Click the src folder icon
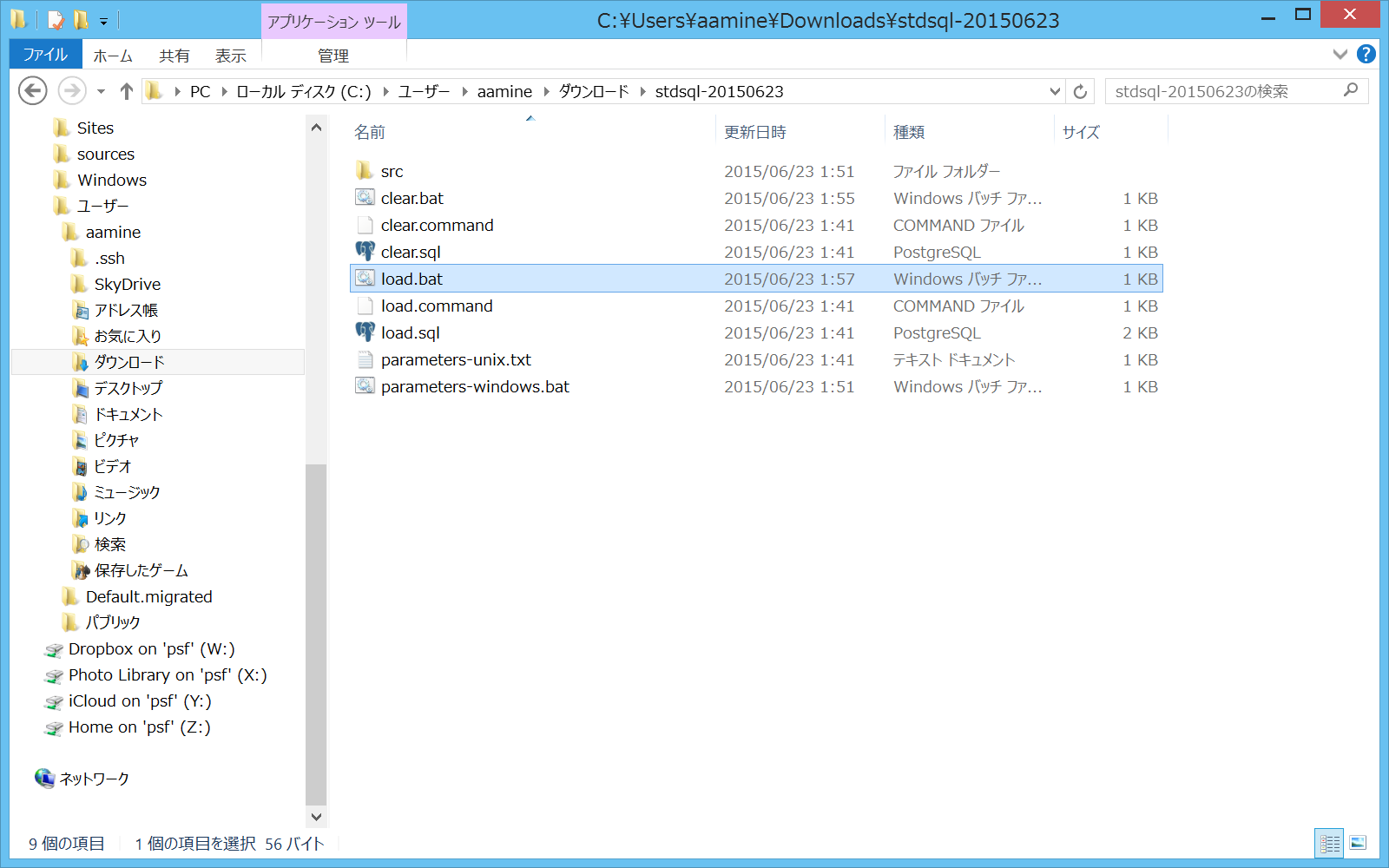This screenshot has height=868, width=1389. [x=365, y=171]
